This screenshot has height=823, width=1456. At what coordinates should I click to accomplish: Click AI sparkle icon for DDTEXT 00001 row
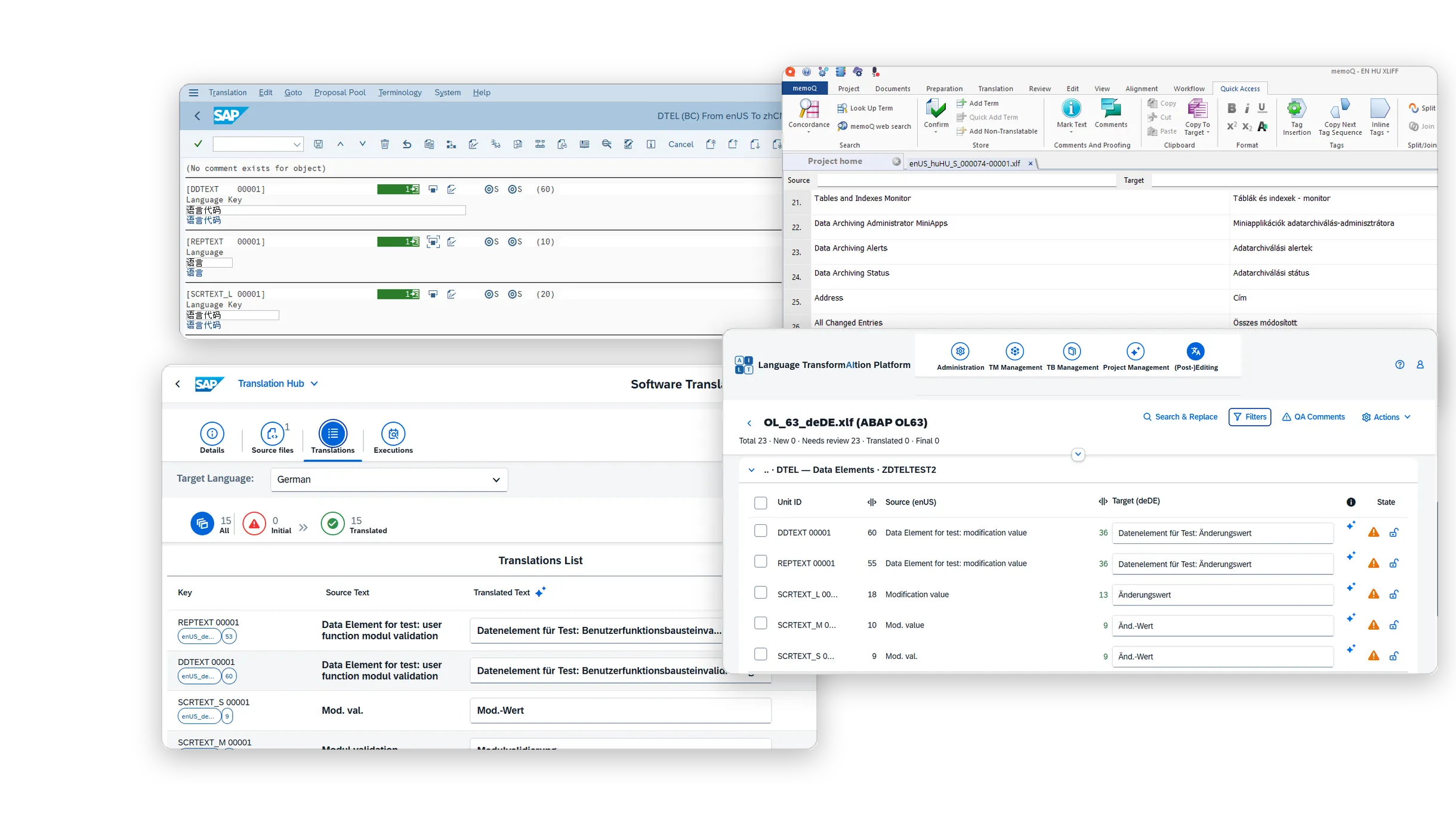point(1351,525)
